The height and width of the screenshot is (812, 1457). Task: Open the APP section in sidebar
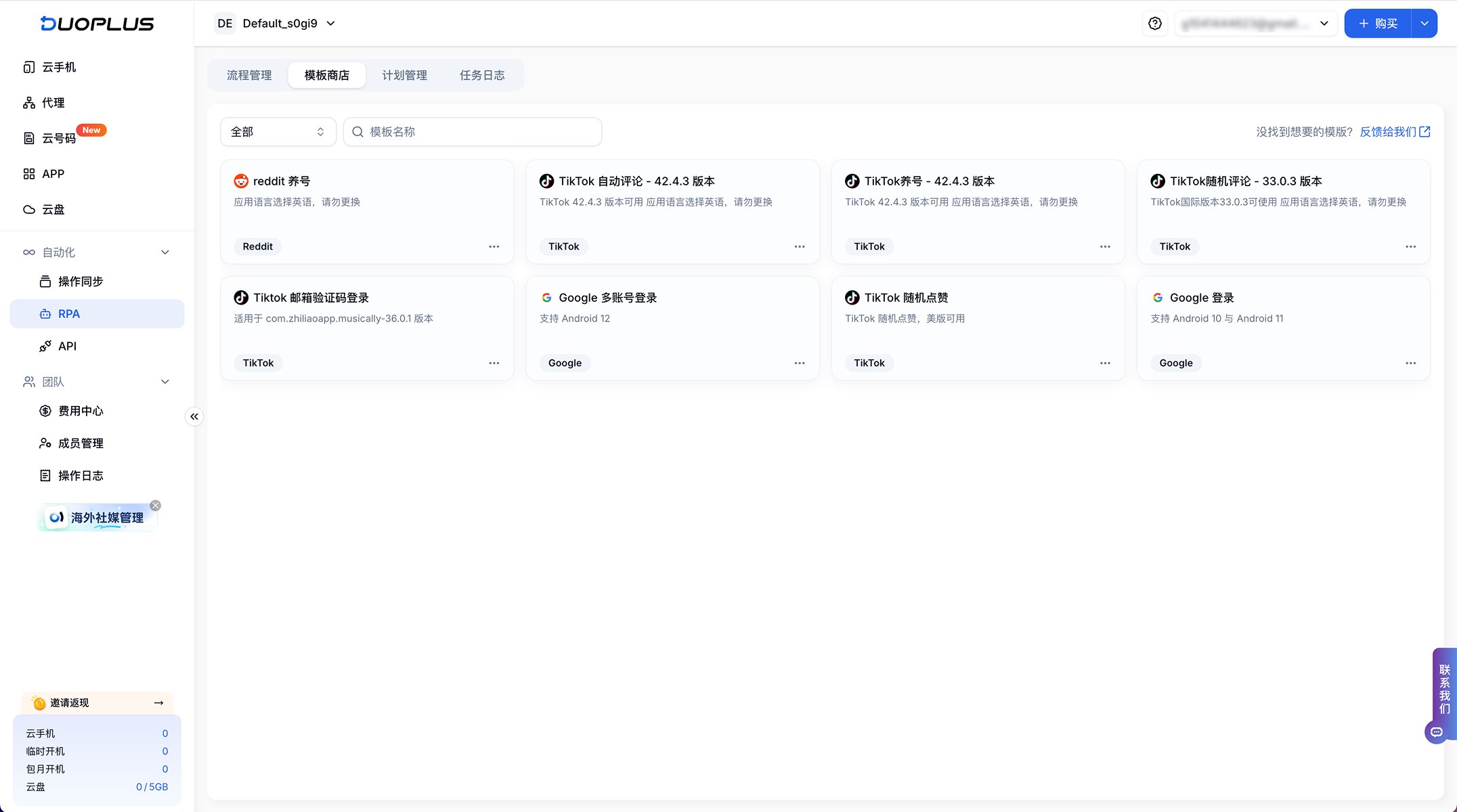pos(97,174)
